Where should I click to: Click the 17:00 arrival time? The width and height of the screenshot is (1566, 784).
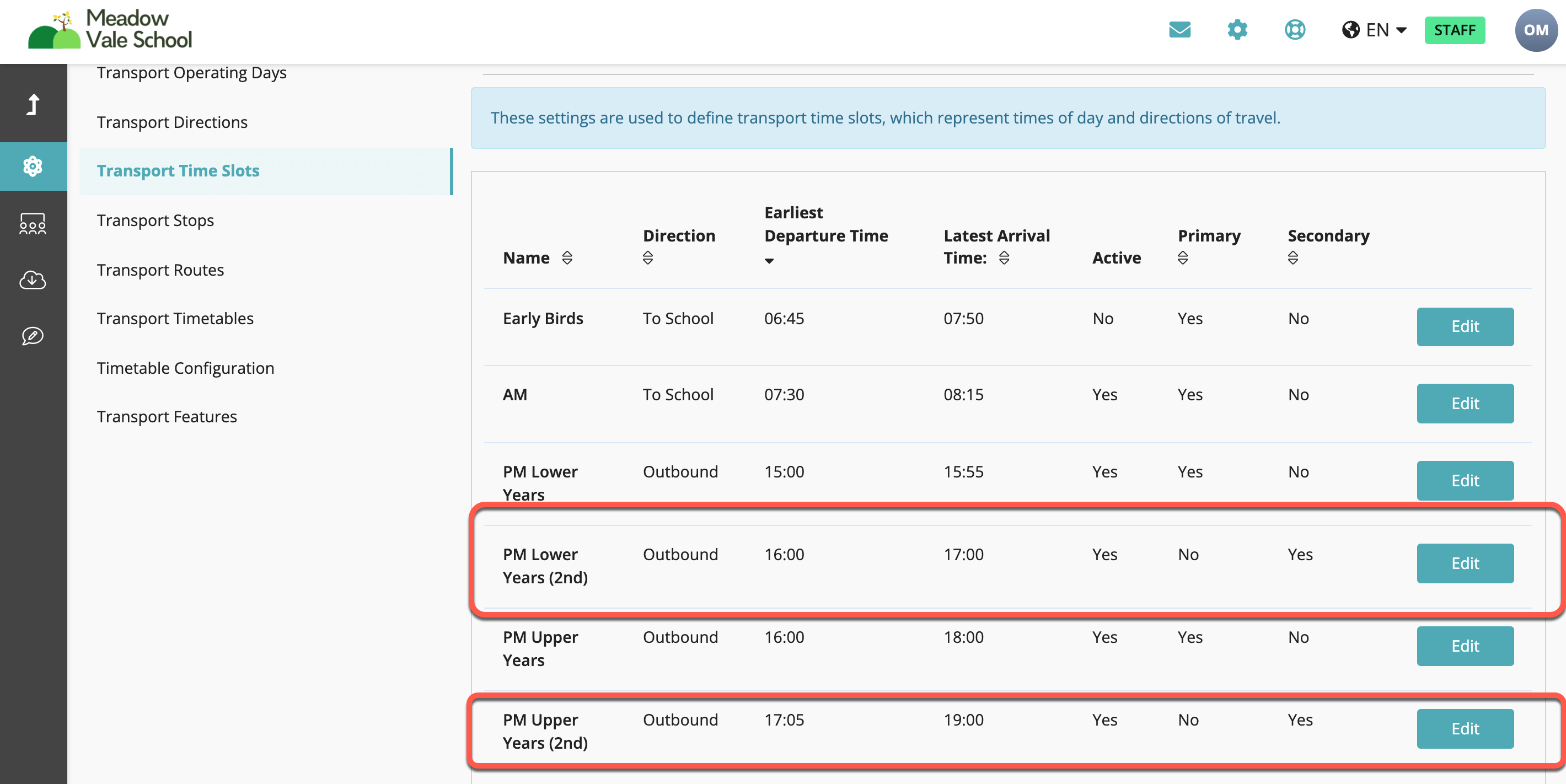pyautogui.click(x=963, y=554)
